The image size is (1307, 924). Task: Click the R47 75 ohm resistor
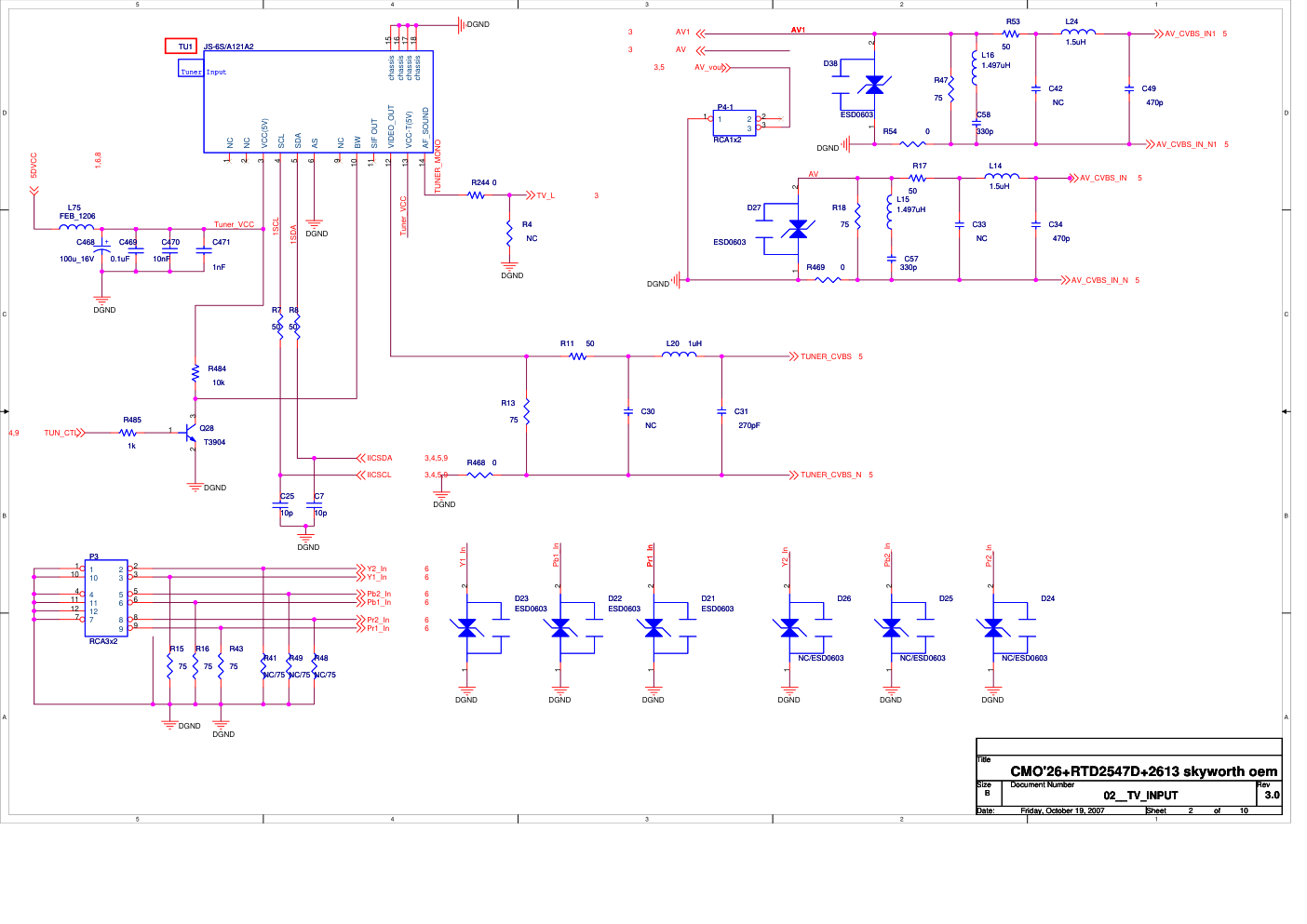point(950,89)
